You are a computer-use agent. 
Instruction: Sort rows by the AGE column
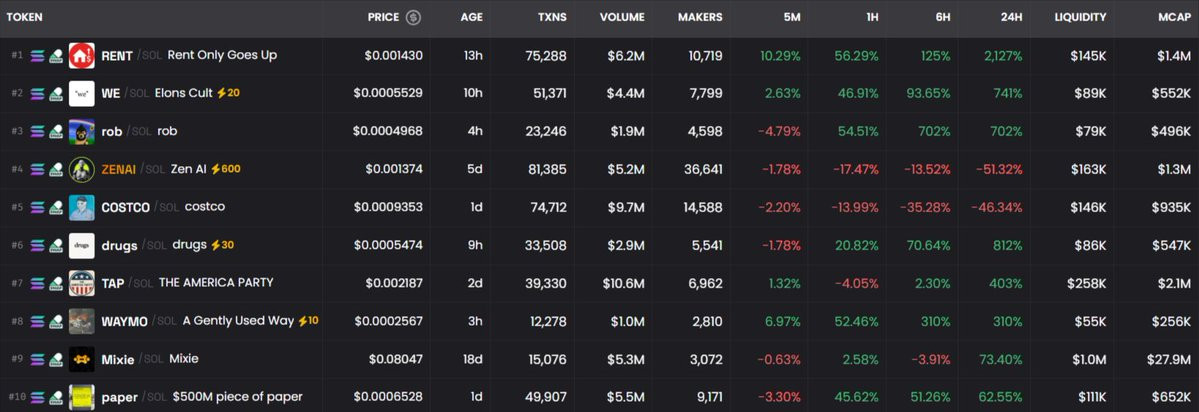[472, 18]
